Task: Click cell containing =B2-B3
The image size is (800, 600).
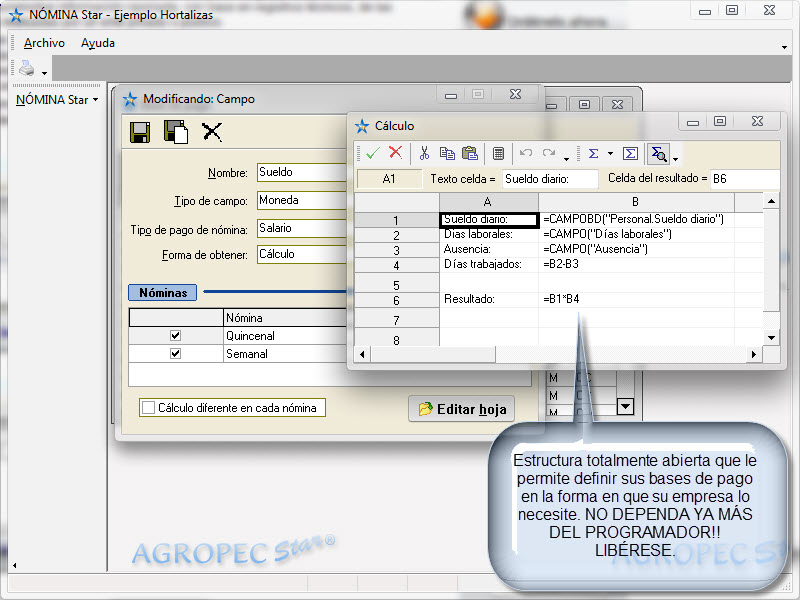Action: point(636,264)
